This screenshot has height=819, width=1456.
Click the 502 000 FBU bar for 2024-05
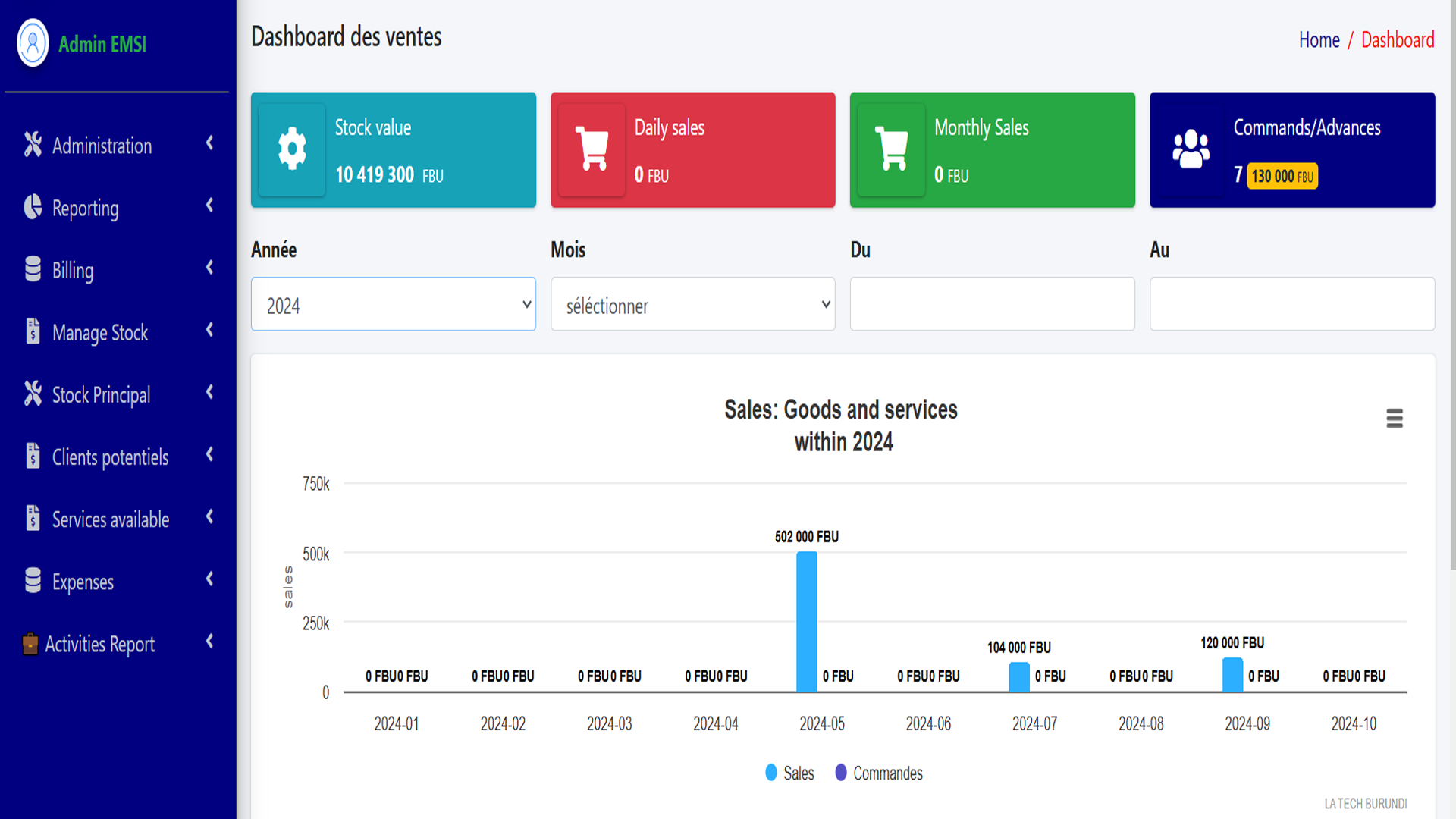(806, 622)
